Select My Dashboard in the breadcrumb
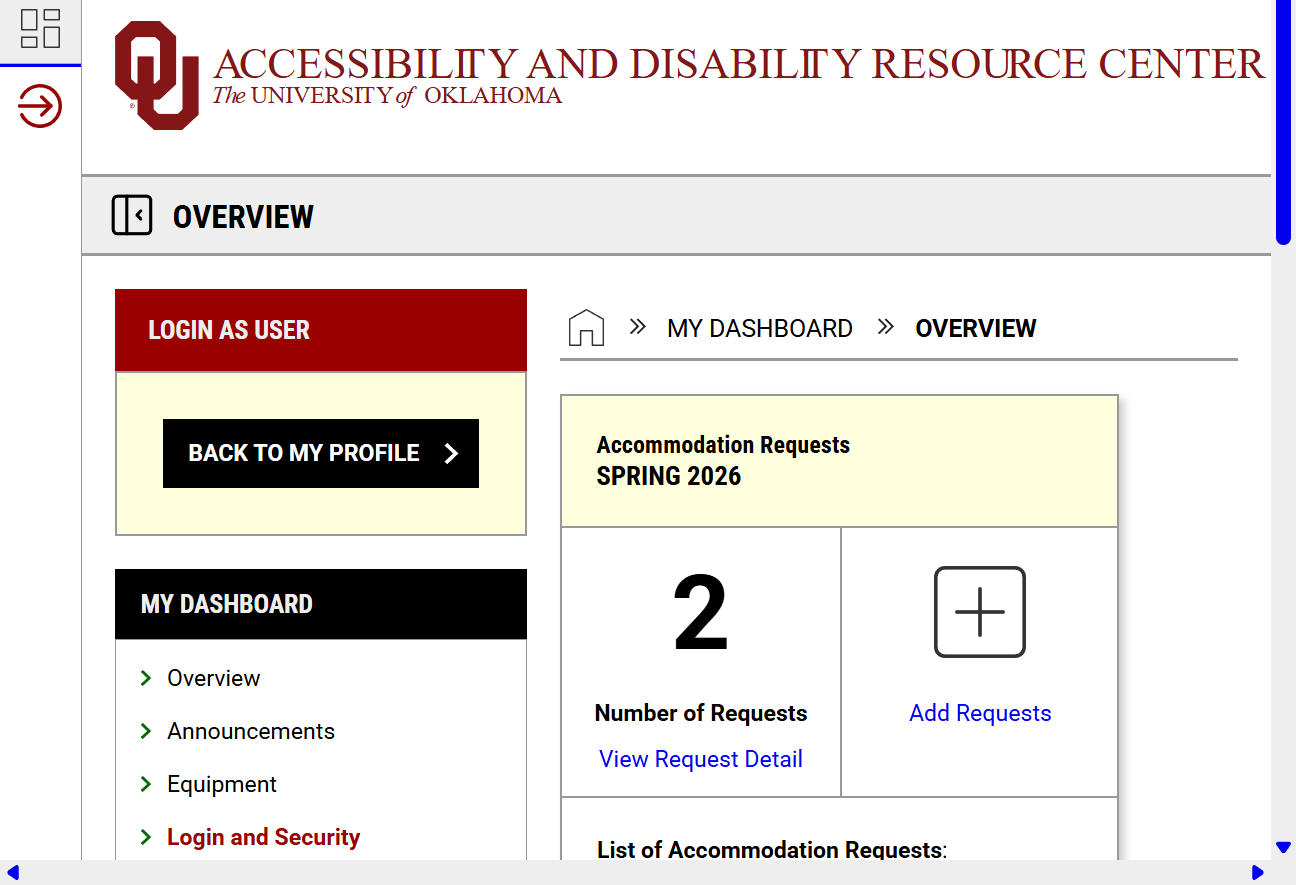The height and width of the screenshot is (885, 1296). (760, 328)
